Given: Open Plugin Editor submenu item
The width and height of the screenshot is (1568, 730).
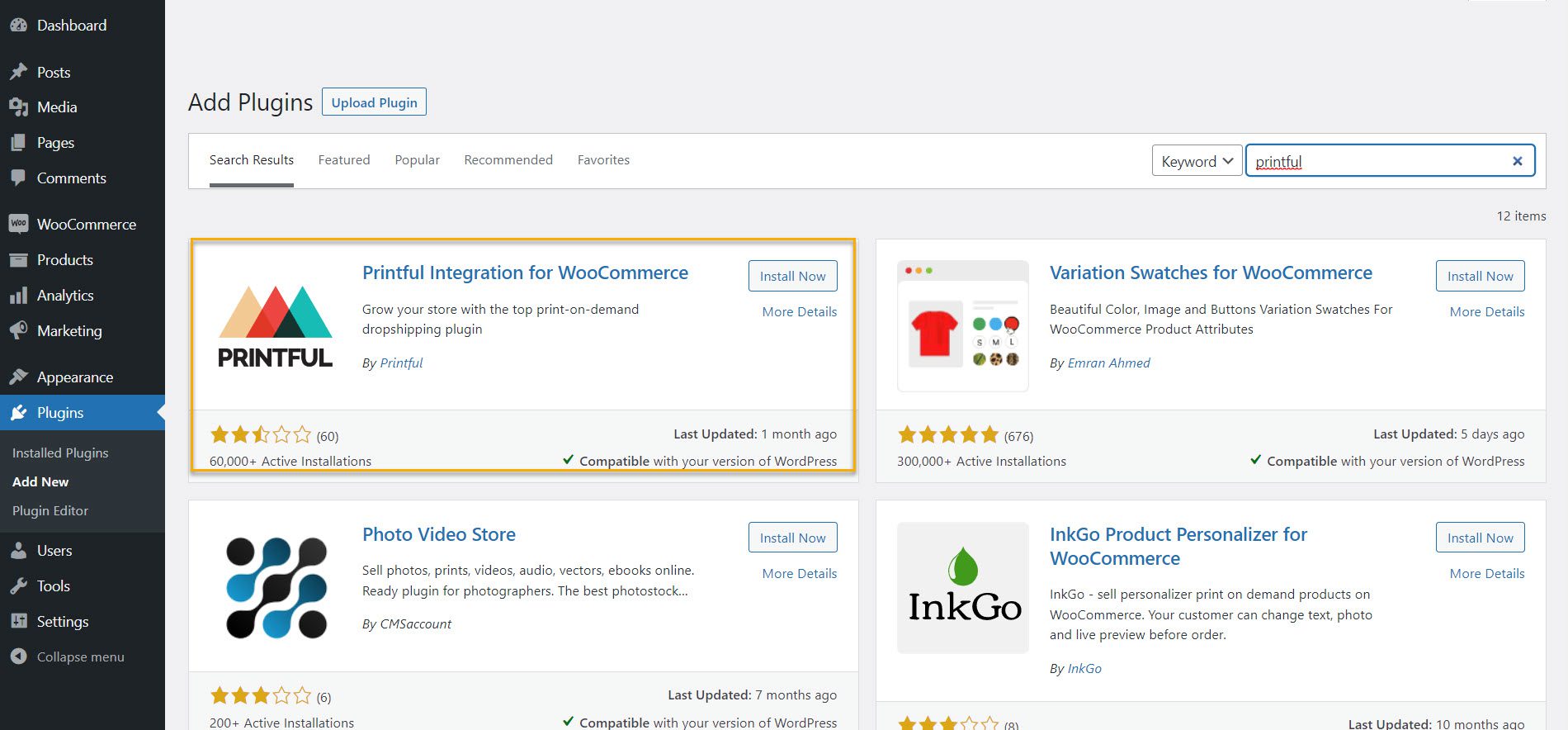Looking at the screenshot, I should (50, 510).
